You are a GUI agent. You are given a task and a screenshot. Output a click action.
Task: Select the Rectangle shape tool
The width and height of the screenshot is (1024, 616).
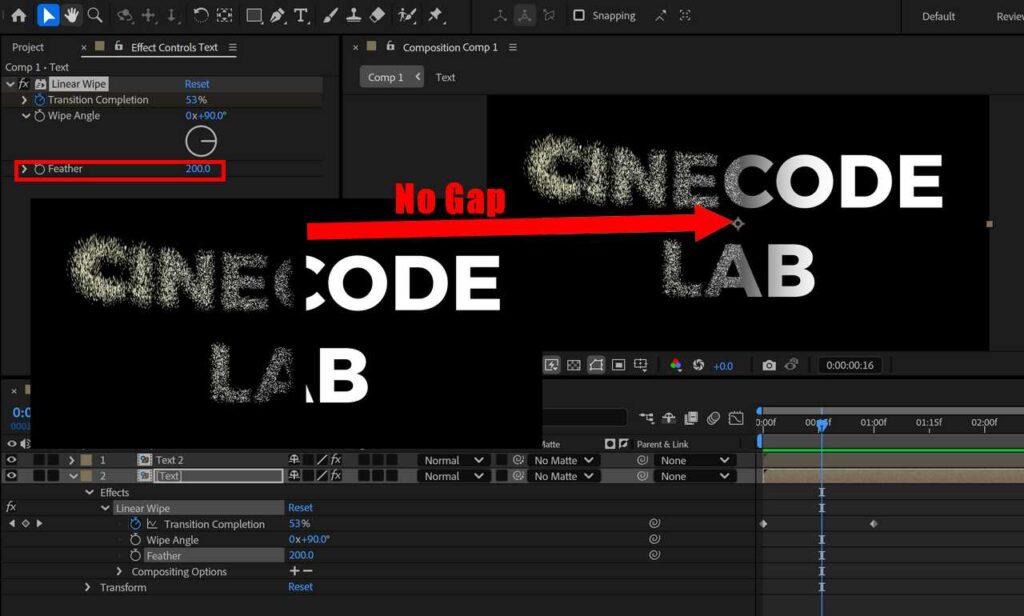(254, 15)
